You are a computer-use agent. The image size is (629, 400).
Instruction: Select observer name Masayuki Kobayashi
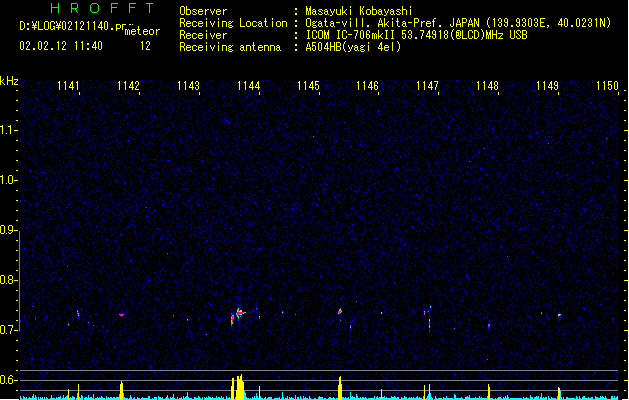point(359,11)
